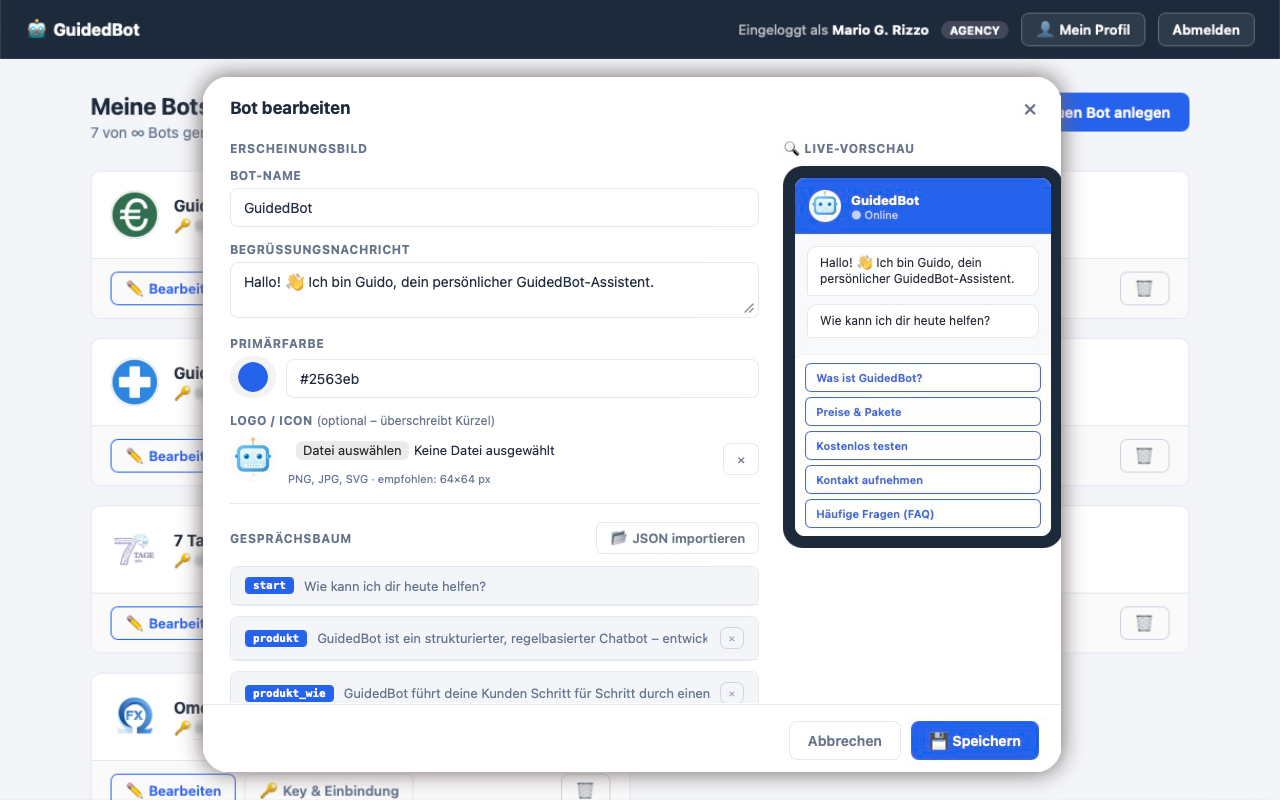
Task: Click trash icon on first right-column bot card
Action: coord(1145,289)
